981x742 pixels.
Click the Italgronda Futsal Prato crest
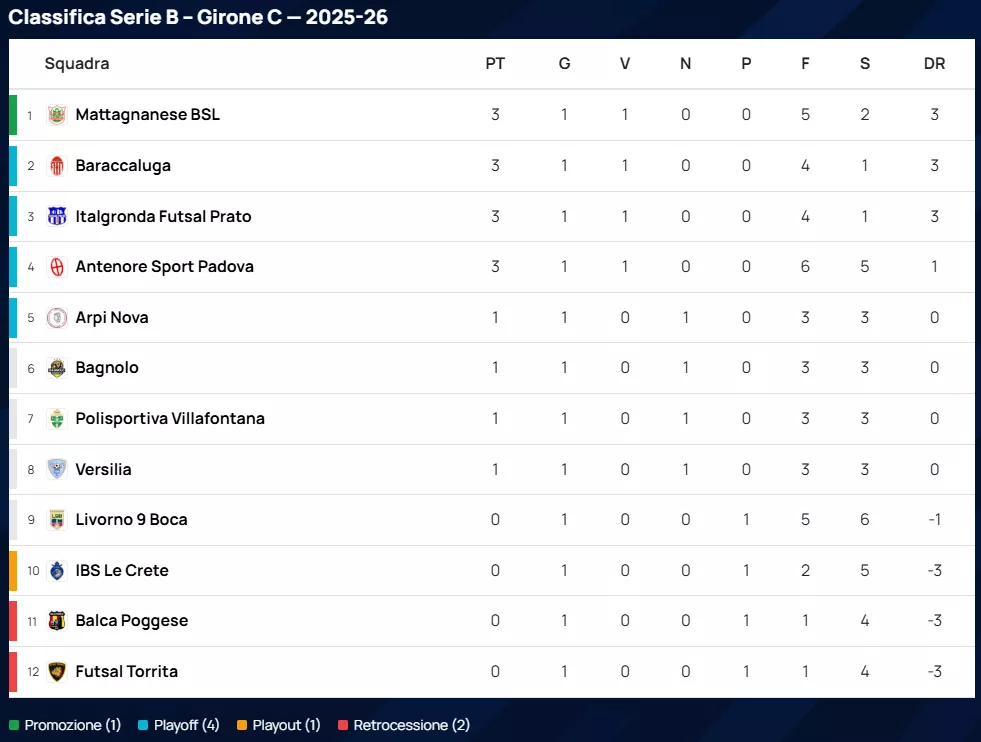tap(57, 216)
